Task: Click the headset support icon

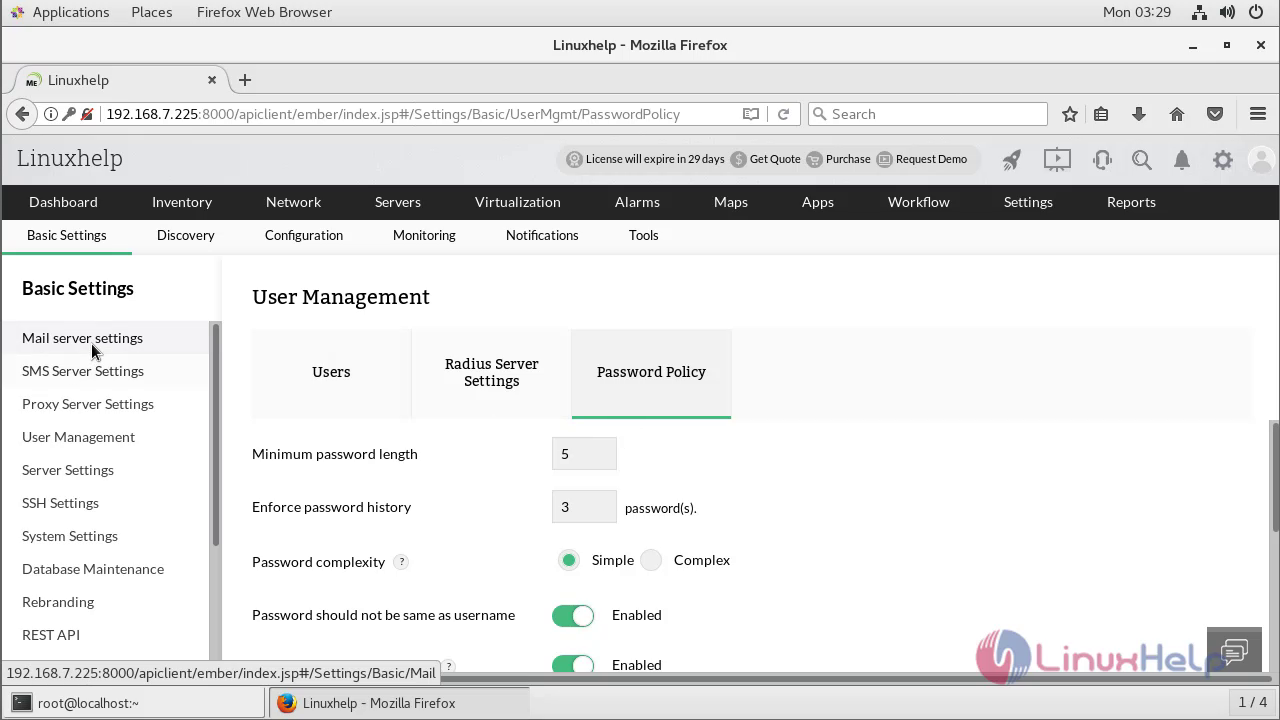Action: [x=1102, y=159]
